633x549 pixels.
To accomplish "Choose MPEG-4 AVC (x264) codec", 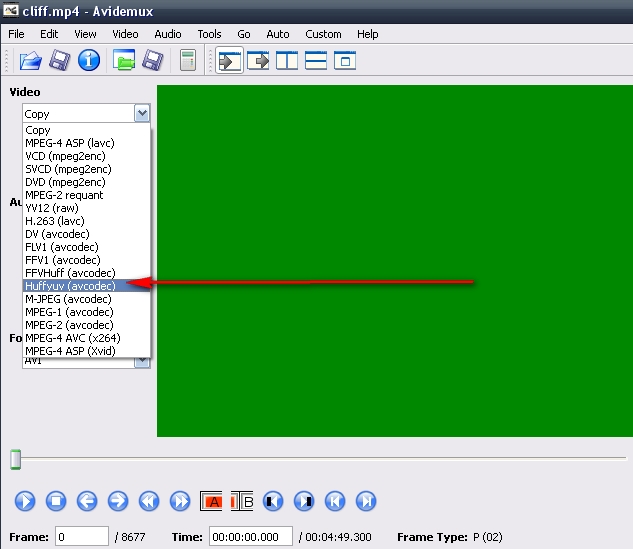I will click(87, 338).
